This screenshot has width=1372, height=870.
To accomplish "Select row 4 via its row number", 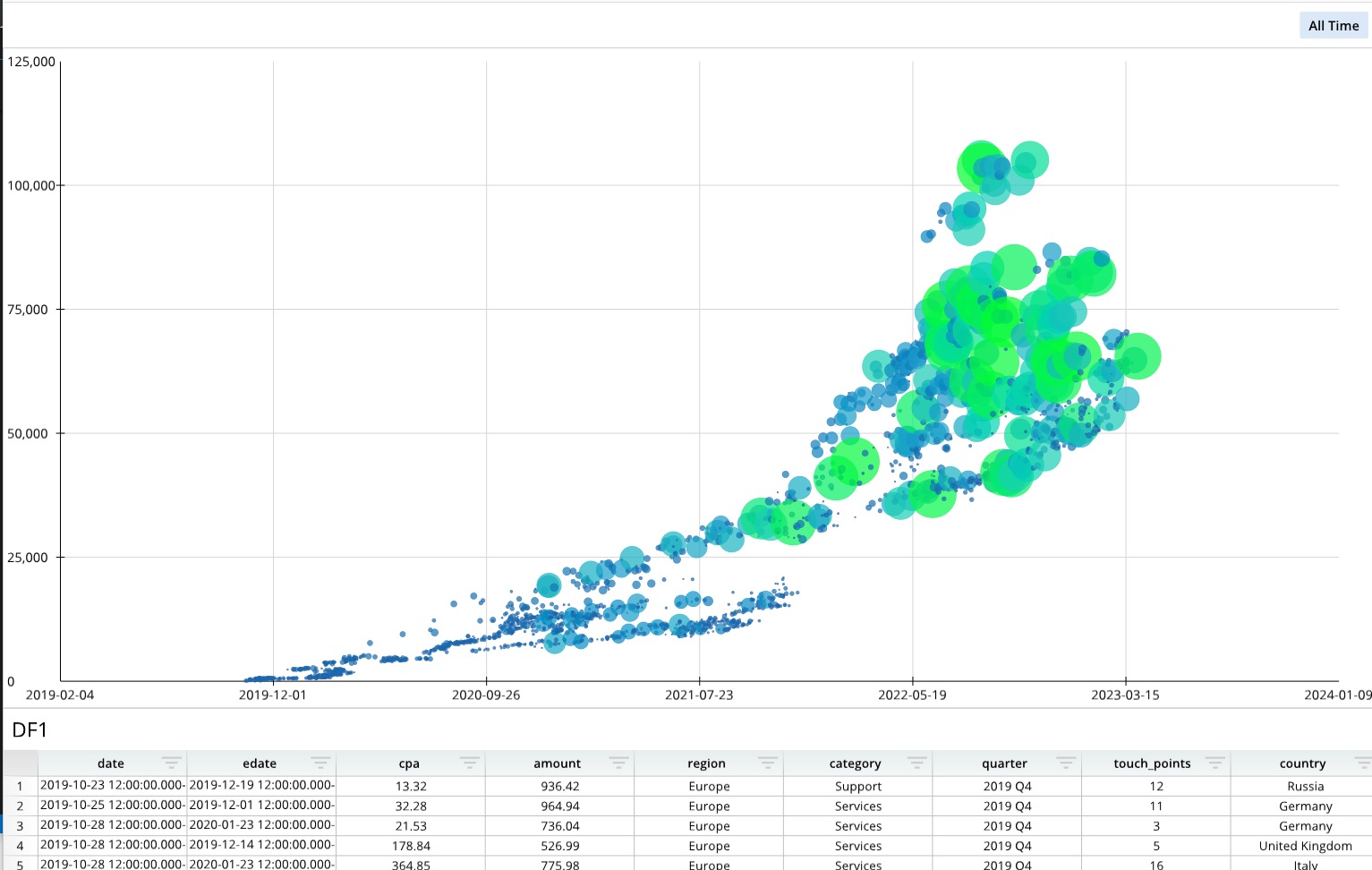I will (x=20, y=845).
